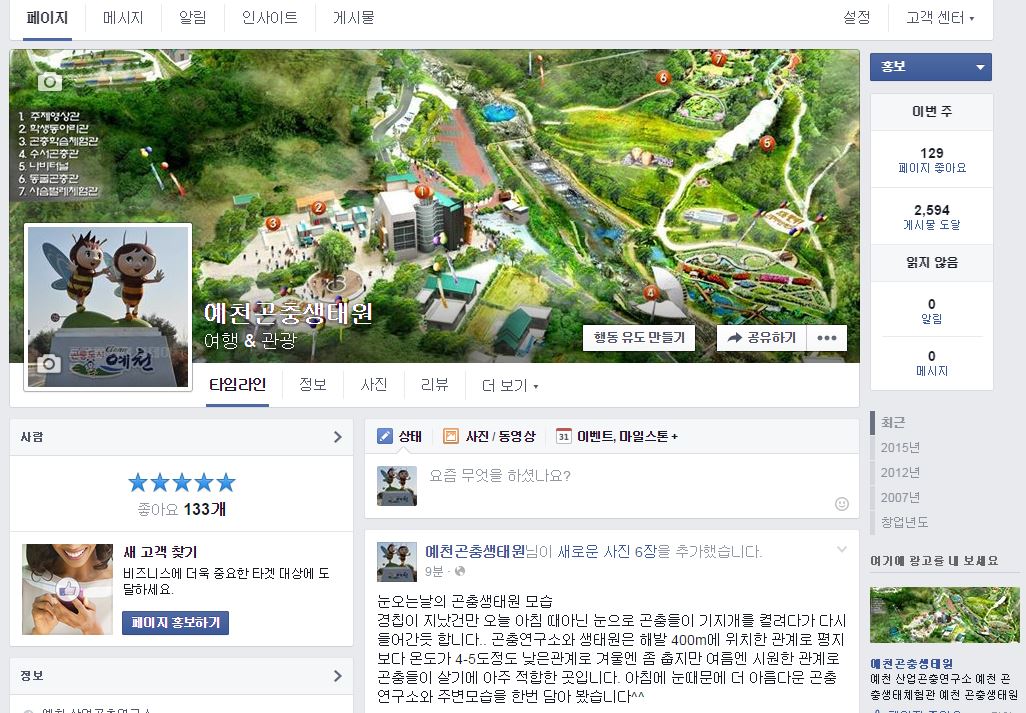Open the 더 보기 dropdown tab
The image size is (1026, 713).
510,385
